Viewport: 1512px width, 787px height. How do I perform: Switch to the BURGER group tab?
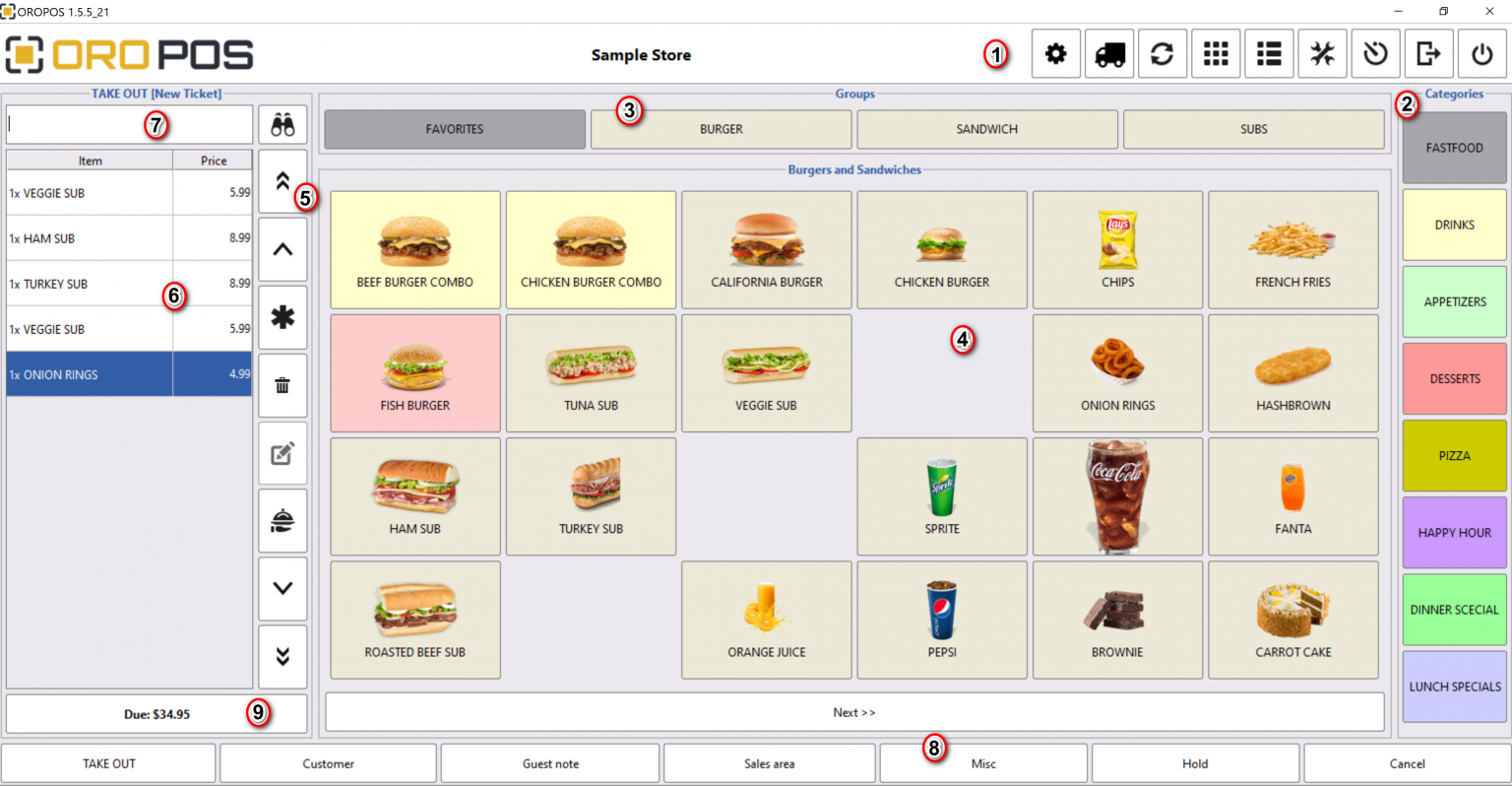721,129
